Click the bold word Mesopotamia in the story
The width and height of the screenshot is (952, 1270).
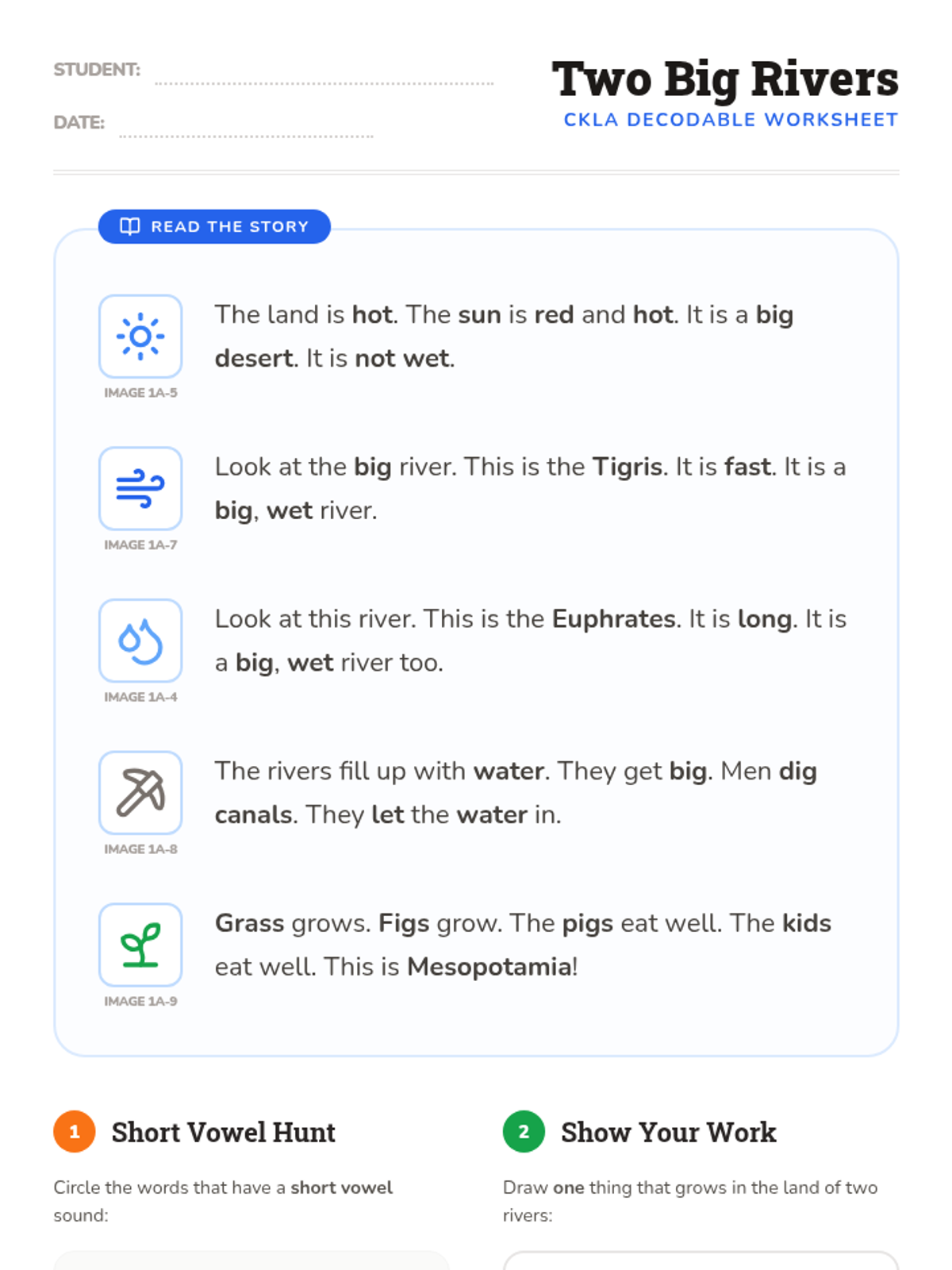[x=489, y=967]
